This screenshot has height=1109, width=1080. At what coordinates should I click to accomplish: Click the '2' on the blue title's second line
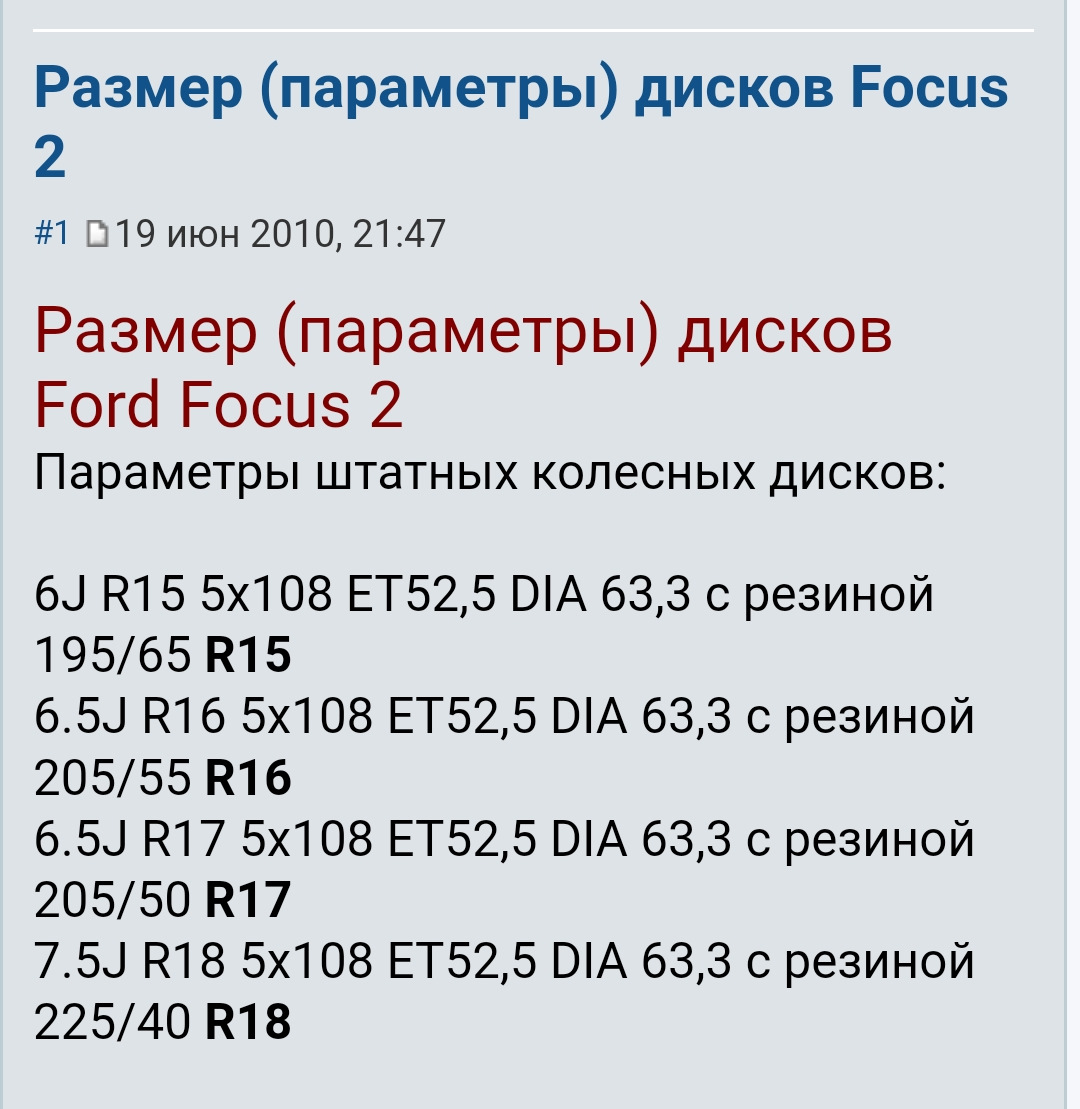pyautogui.click(x=50, y=157)
